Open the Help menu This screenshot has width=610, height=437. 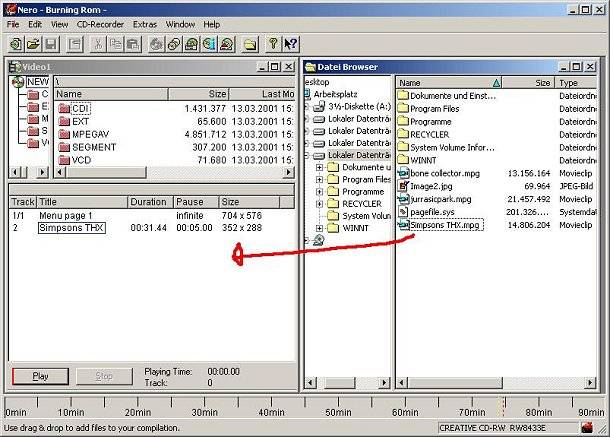coord(212,24)
